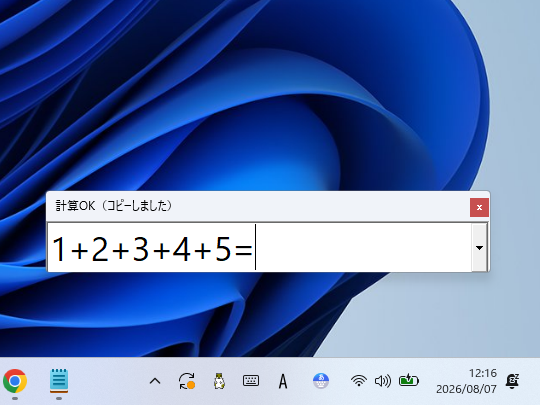540x405 pixels.
Task: Show hidden system tray icons
Action: [x=155, y=381]
